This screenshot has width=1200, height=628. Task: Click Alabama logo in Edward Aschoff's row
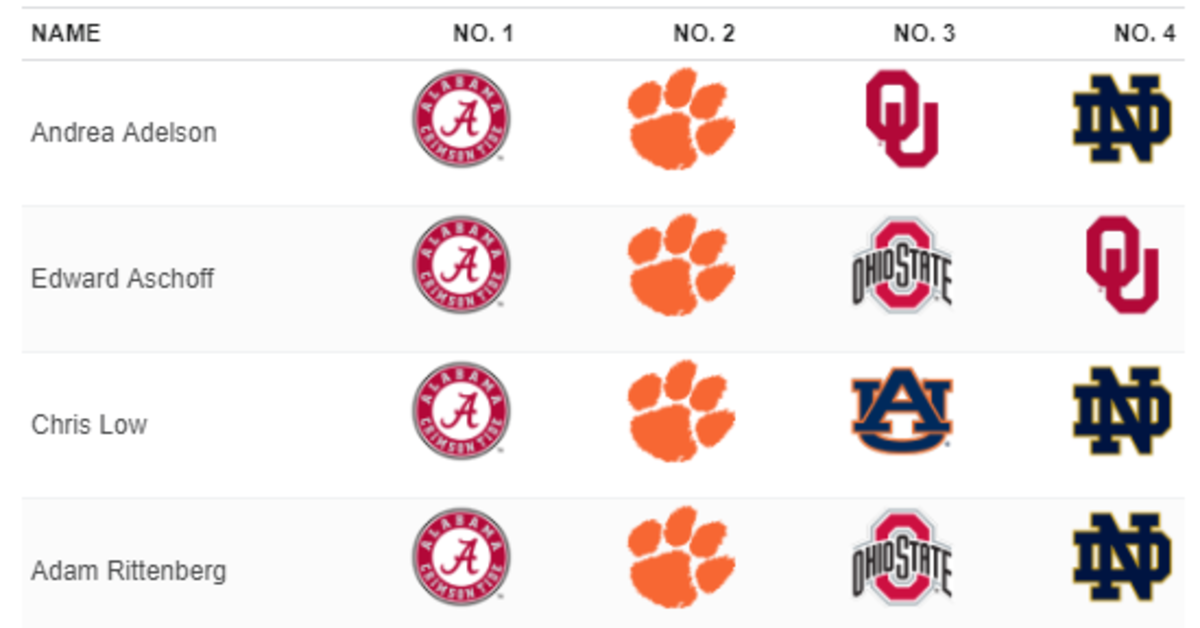(x=461, y=265)
